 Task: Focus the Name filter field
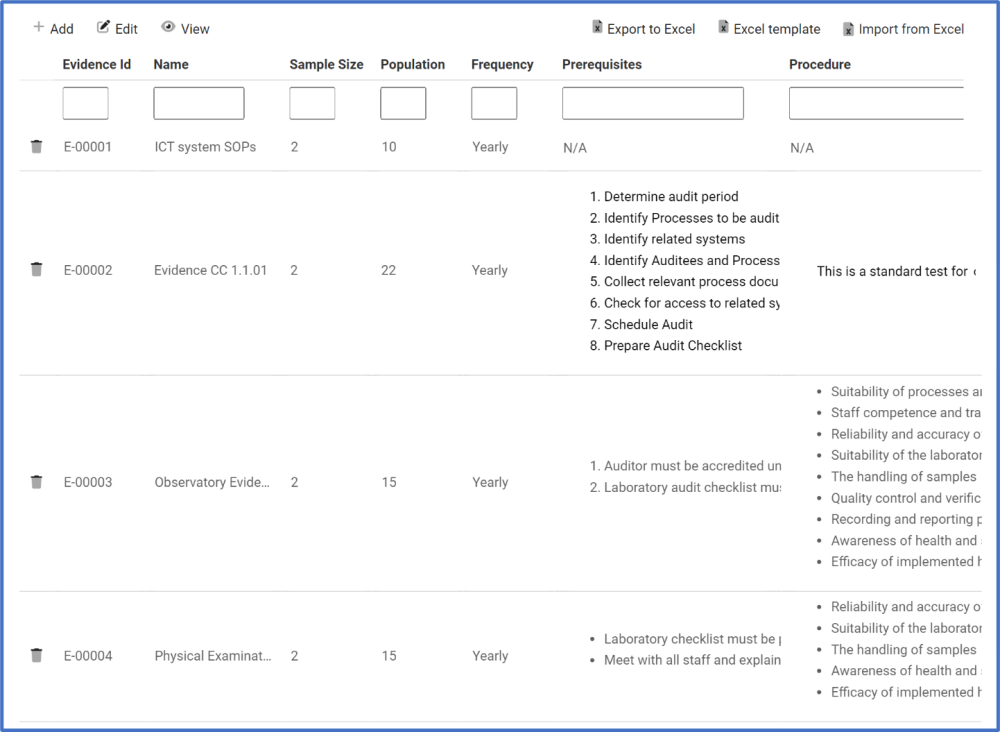click(x=198, y=102)
